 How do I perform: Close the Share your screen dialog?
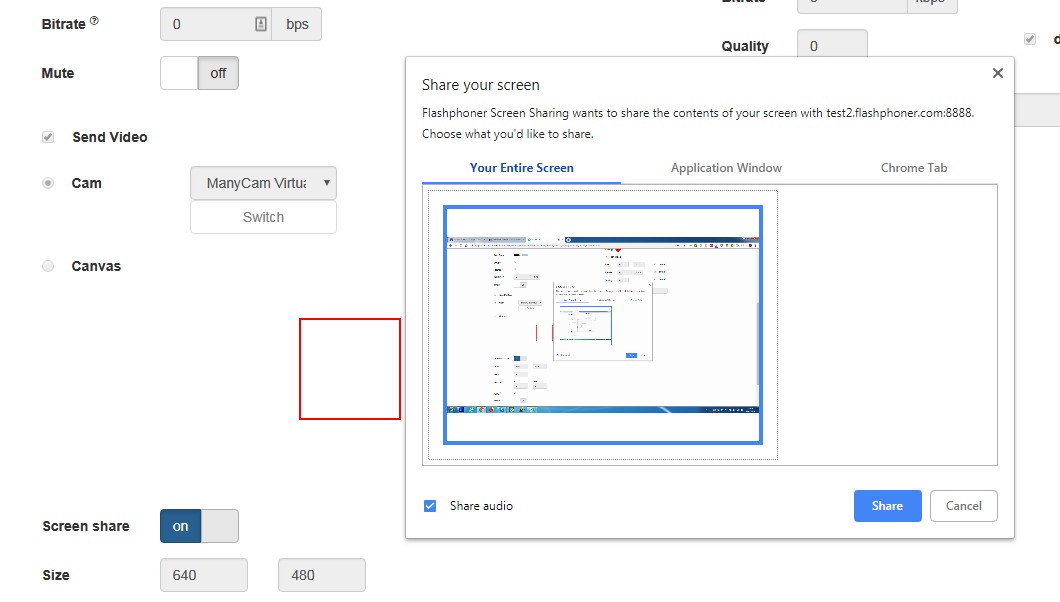tap(997, 73)
